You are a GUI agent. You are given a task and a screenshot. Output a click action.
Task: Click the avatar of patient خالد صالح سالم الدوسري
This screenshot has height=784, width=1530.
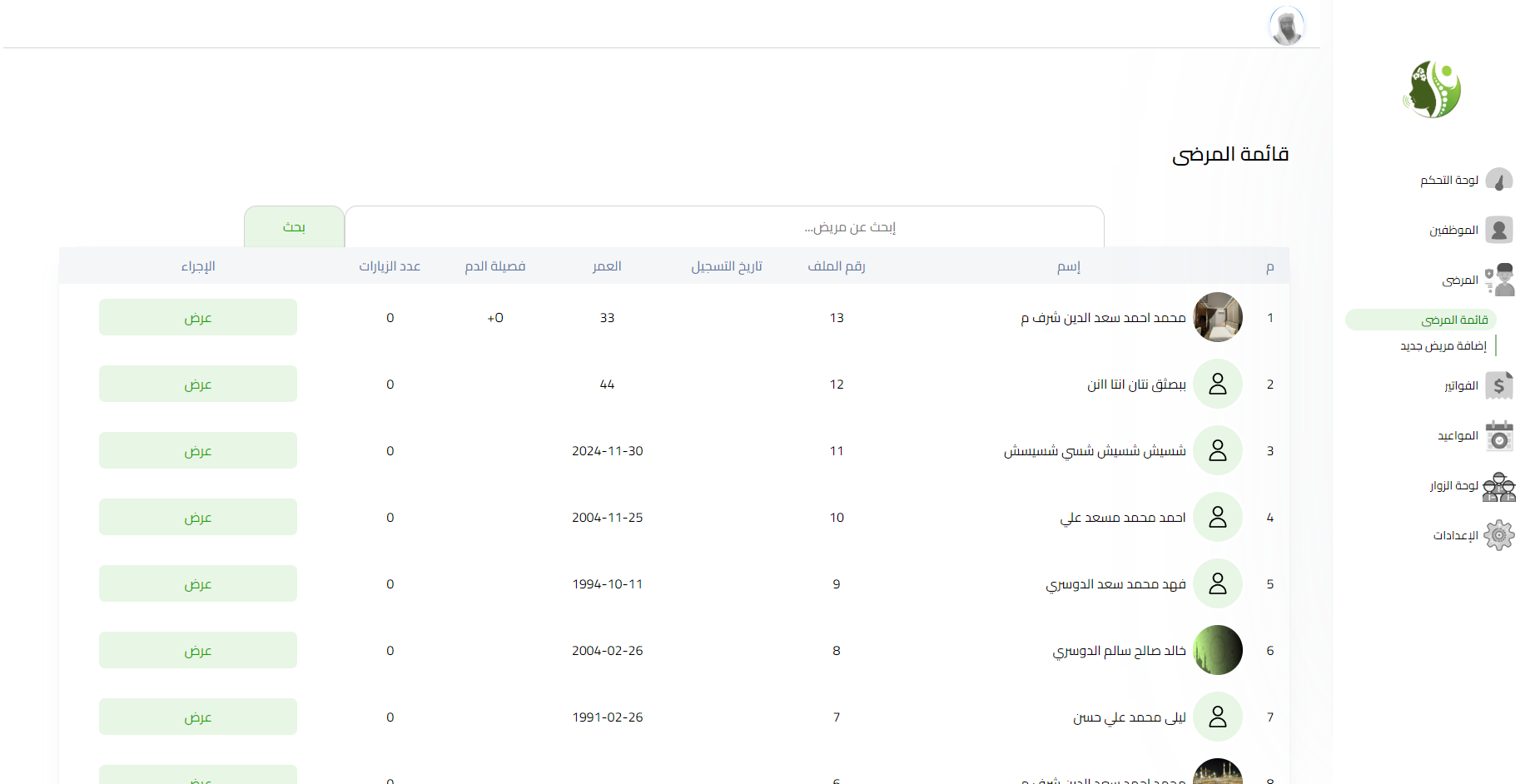[1217, 650]
